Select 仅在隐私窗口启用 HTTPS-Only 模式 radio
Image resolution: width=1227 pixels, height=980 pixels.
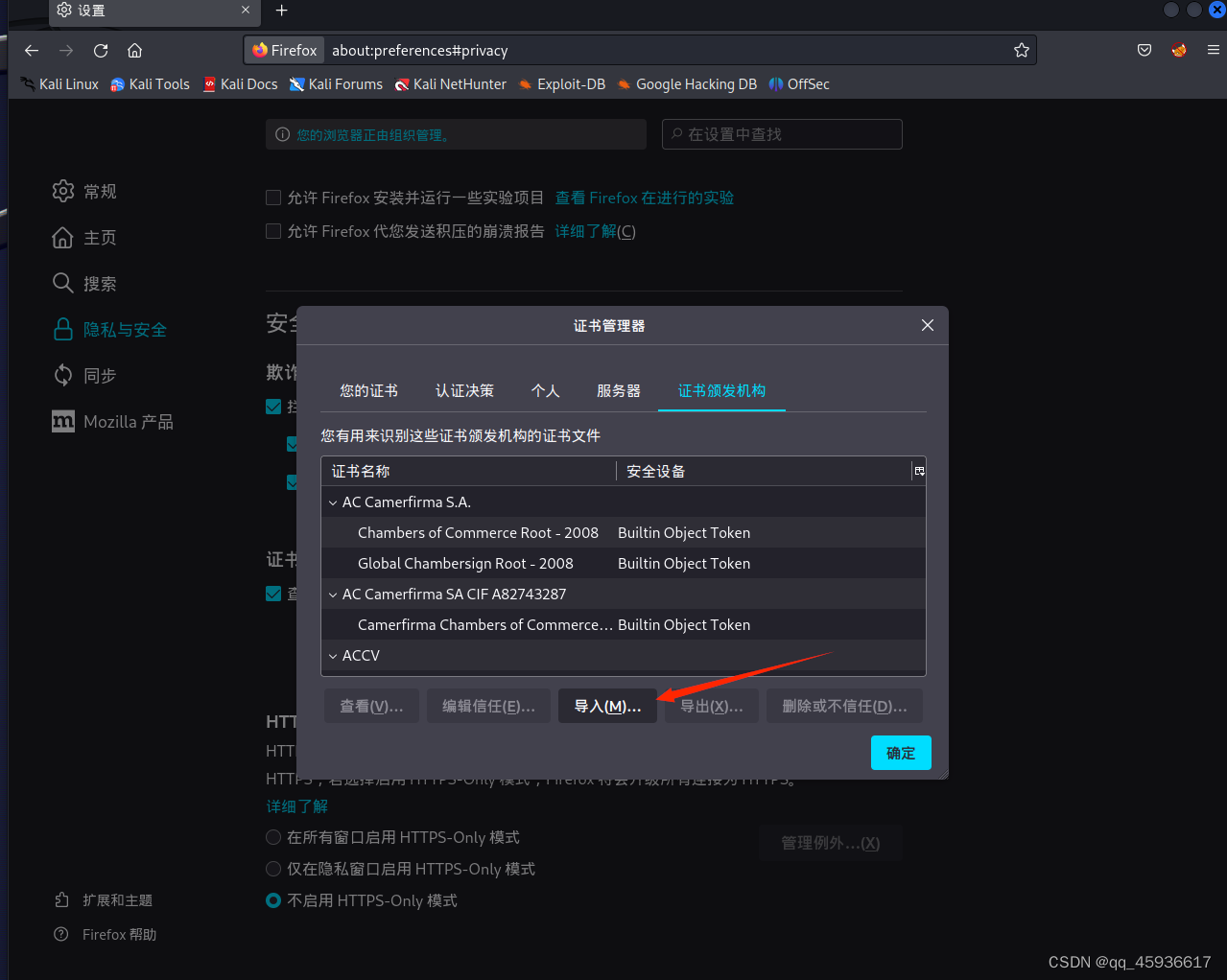point(273,869)
